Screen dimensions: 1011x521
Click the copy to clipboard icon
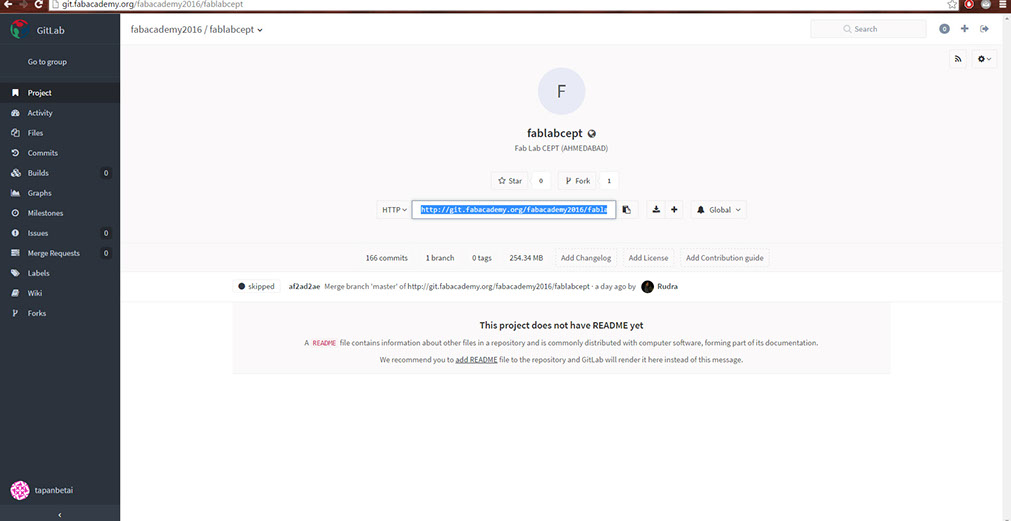coord(627,210)
